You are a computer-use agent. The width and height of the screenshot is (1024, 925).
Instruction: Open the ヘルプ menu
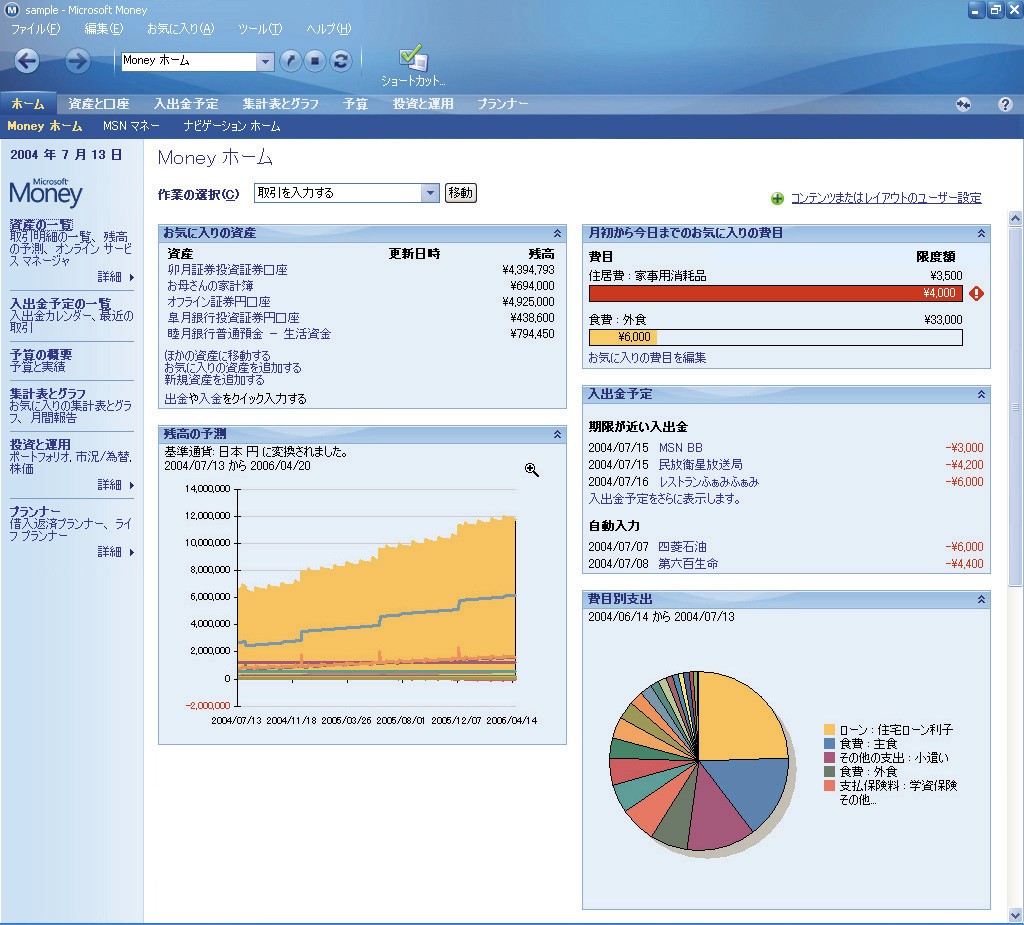click(x=328, y=29)
